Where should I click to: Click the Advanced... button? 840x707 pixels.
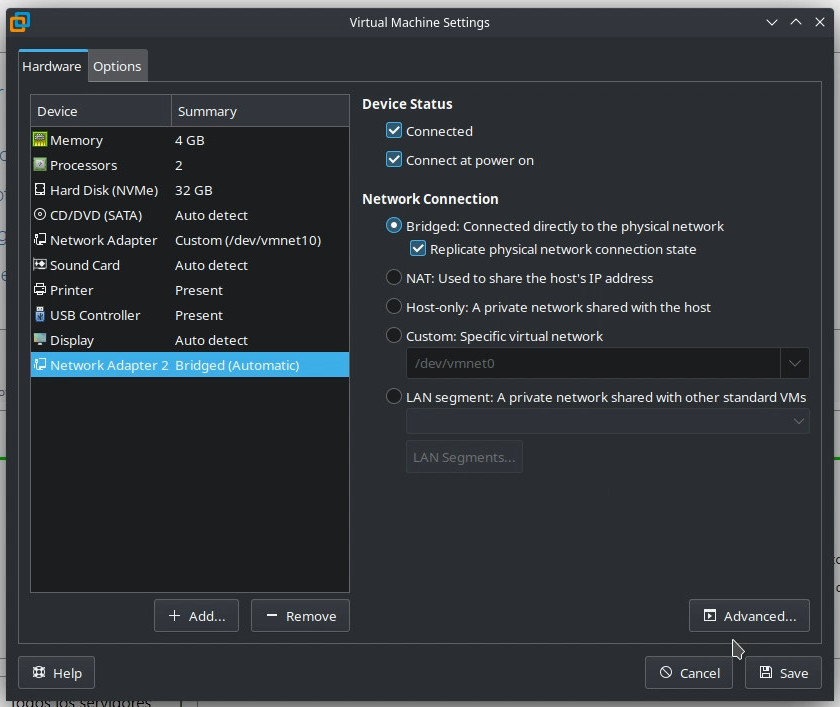pyautogui.click(x=749, y=616)
